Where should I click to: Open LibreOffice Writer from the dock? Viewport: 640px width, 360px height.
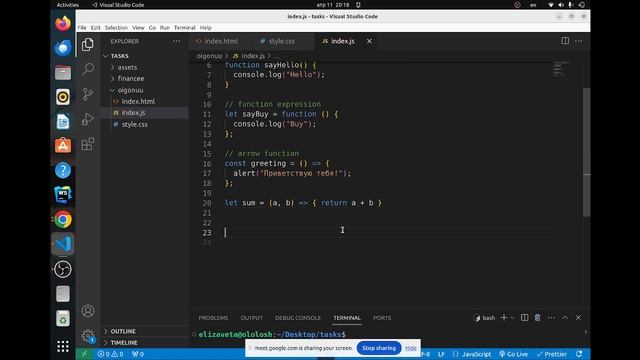(63, 122)
